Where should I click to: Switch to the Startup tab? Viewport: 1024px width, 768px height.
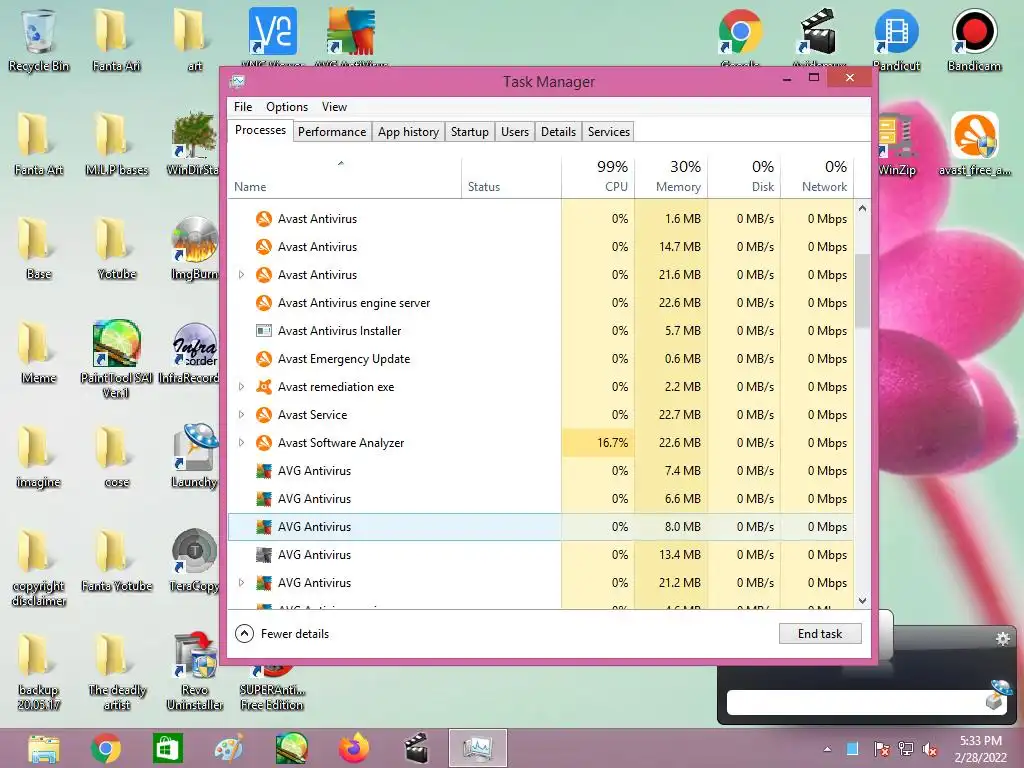click(470, 132)
